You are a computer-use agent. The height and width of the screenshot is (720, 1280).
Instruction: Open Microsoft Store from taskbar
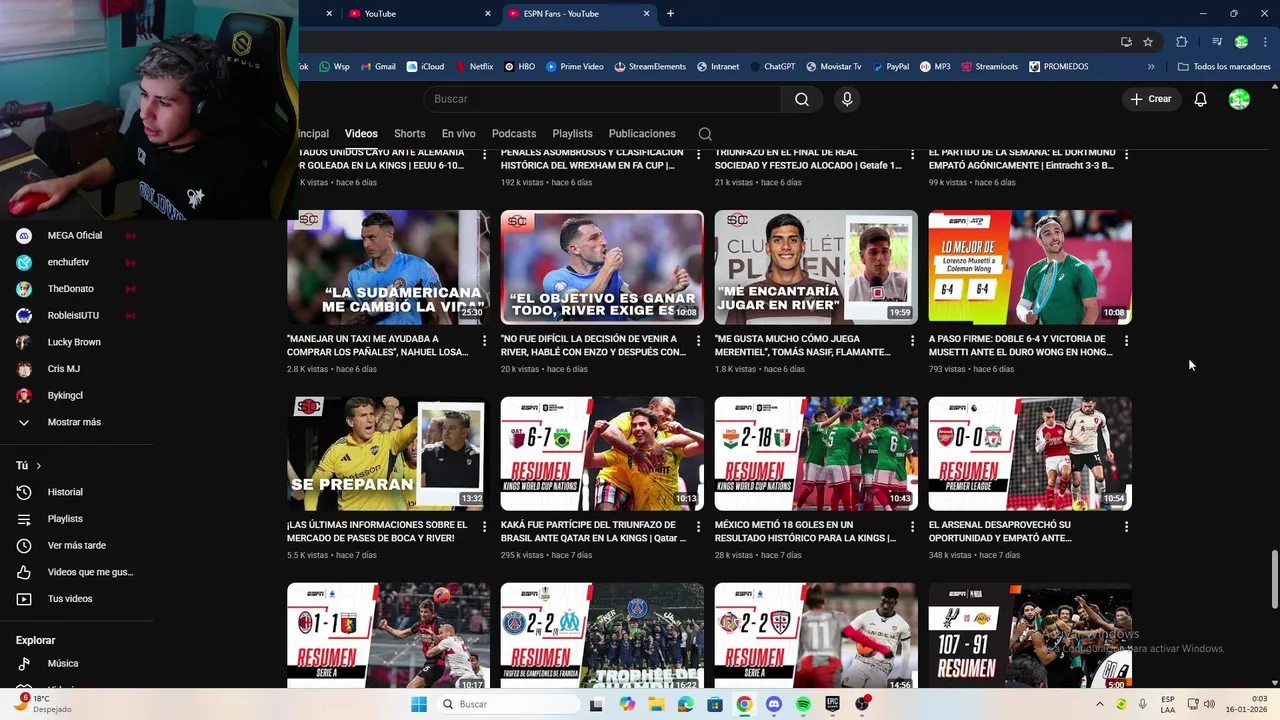[715, 704]
